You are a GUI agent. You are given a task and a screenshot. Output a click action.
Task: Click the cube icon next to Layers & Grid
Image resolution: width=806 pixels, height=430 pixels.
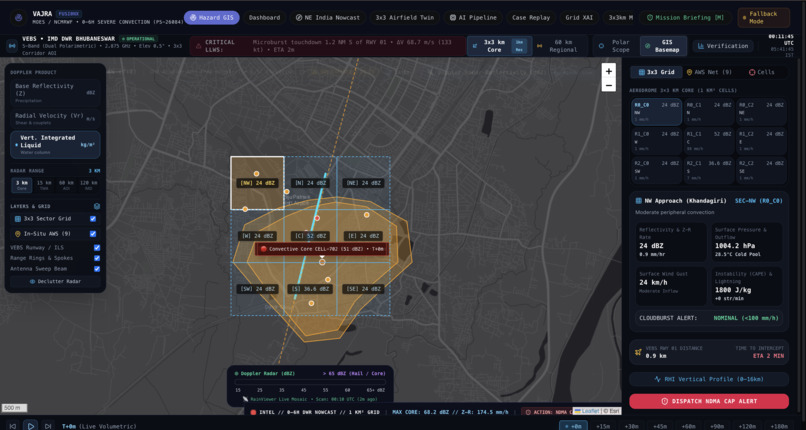tap(97, 206)
